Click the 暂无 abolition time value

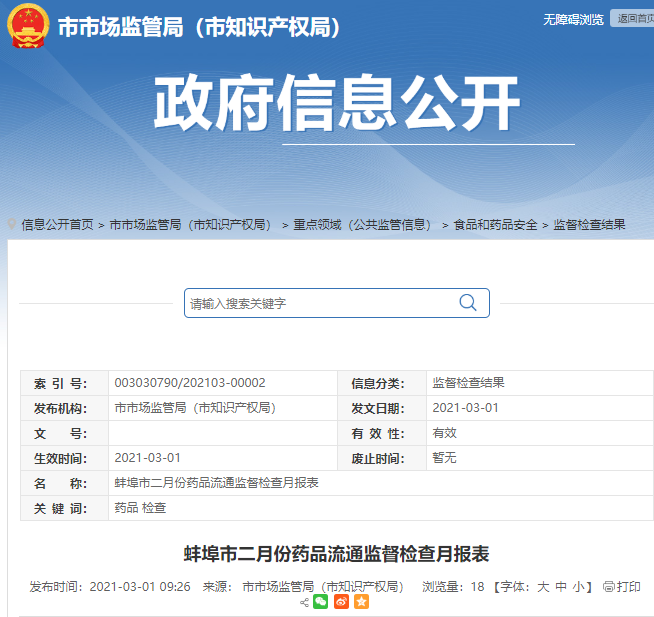pyautogui.click(x=444, y=458)
